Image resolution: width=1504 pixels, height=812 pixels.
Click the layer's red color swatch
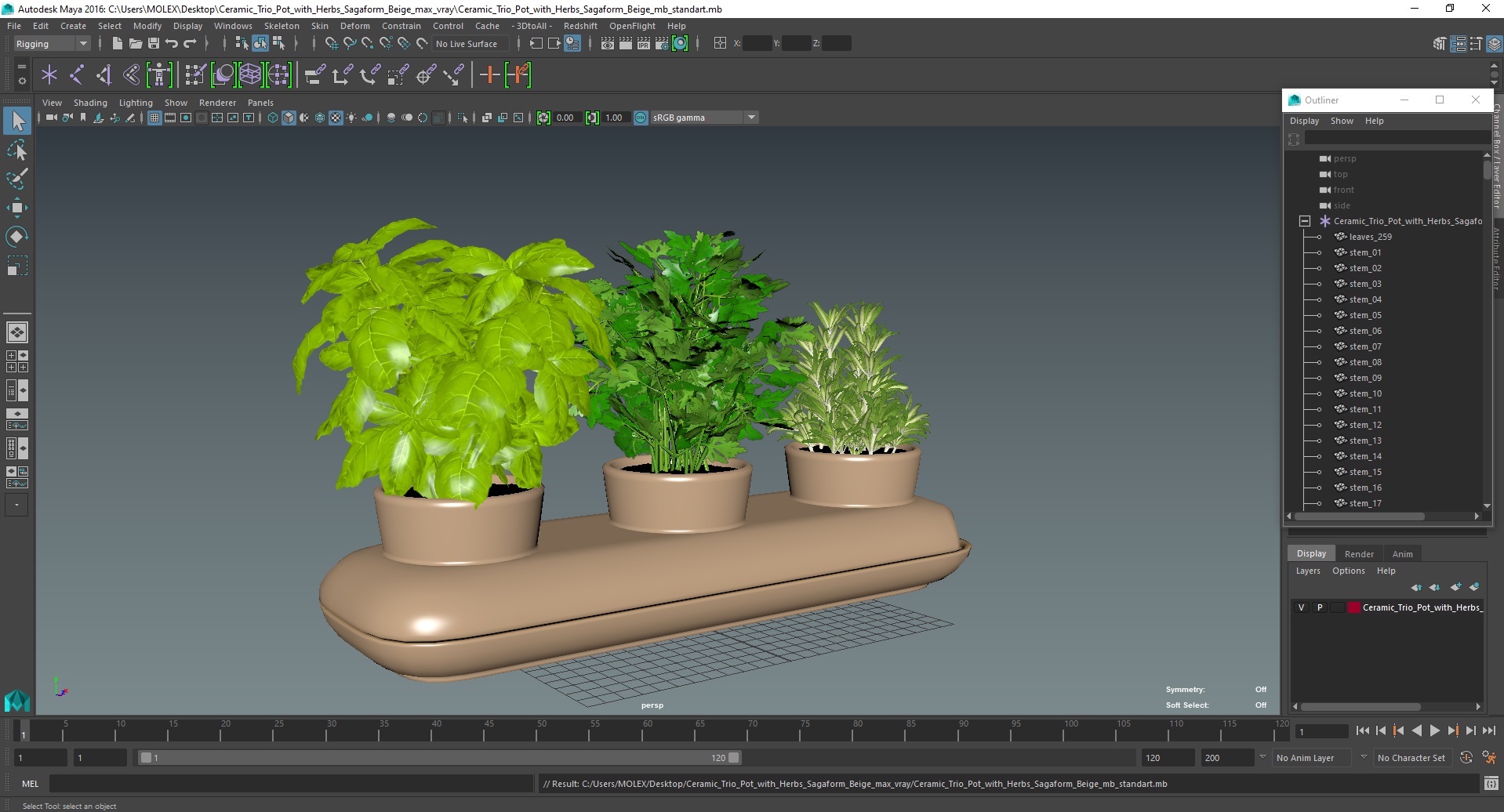(x=1353, y=607)
